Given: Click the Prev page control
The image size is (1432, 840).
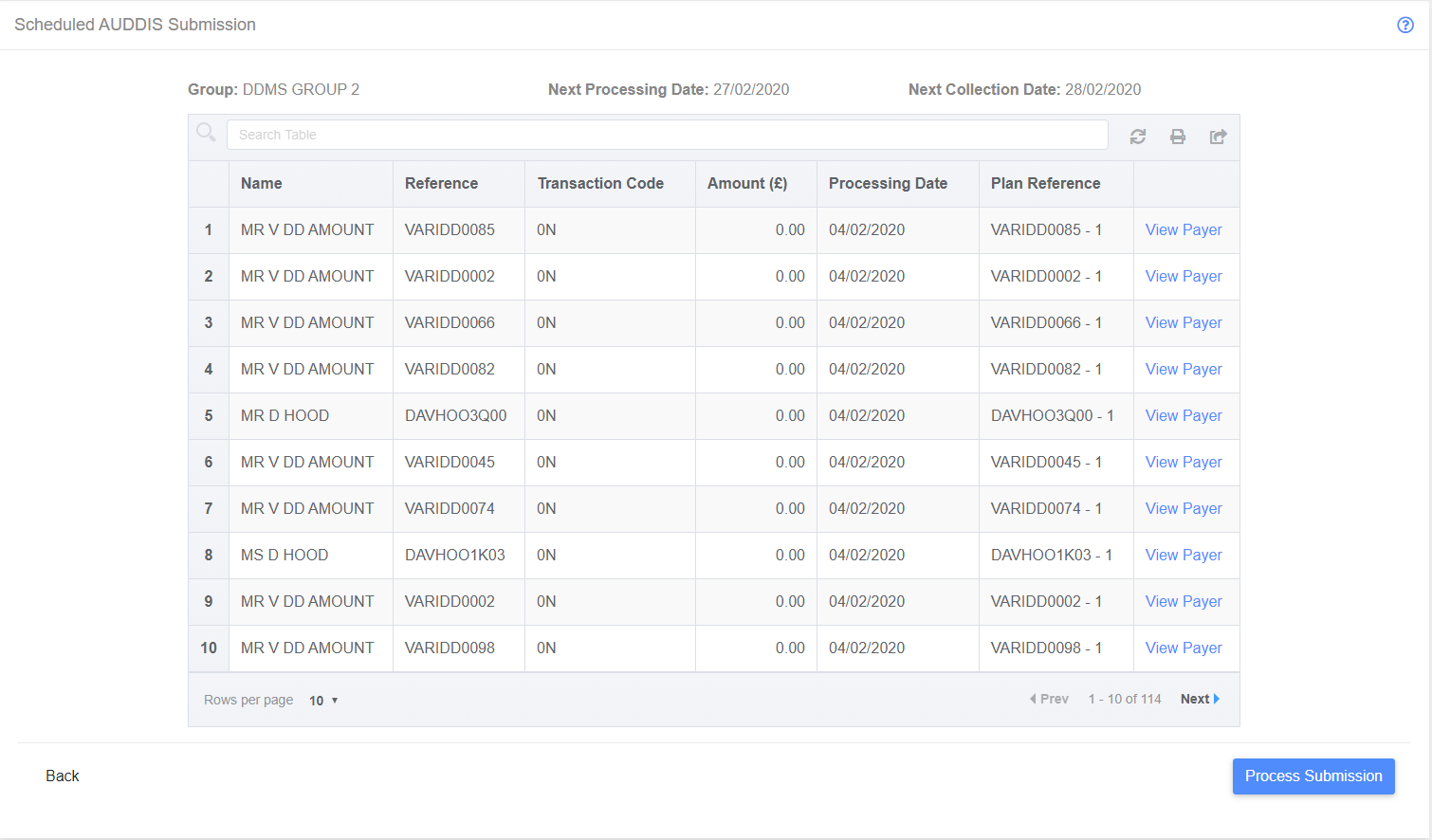Looking at the screenshot, I should point(1049,699).
